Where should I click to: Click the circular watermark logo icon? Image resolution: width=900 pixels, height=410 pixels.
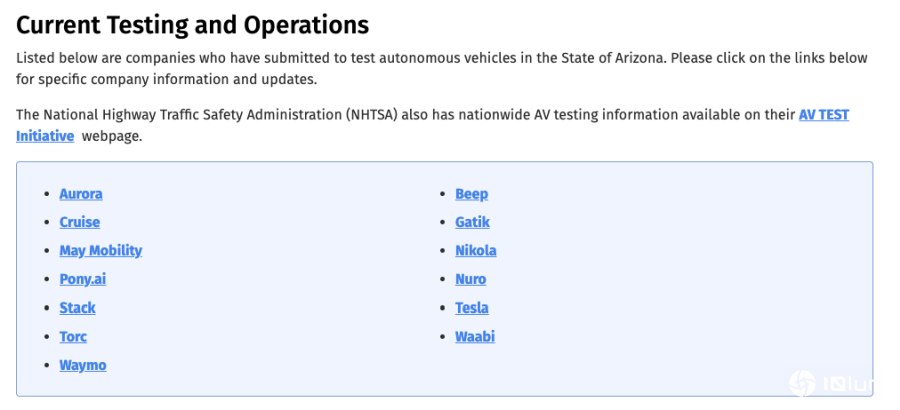(x=801, y=383)
